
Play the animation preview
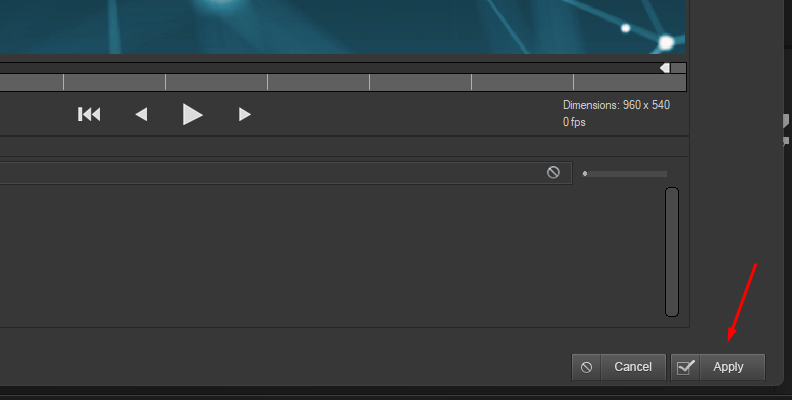coord(192,114)
